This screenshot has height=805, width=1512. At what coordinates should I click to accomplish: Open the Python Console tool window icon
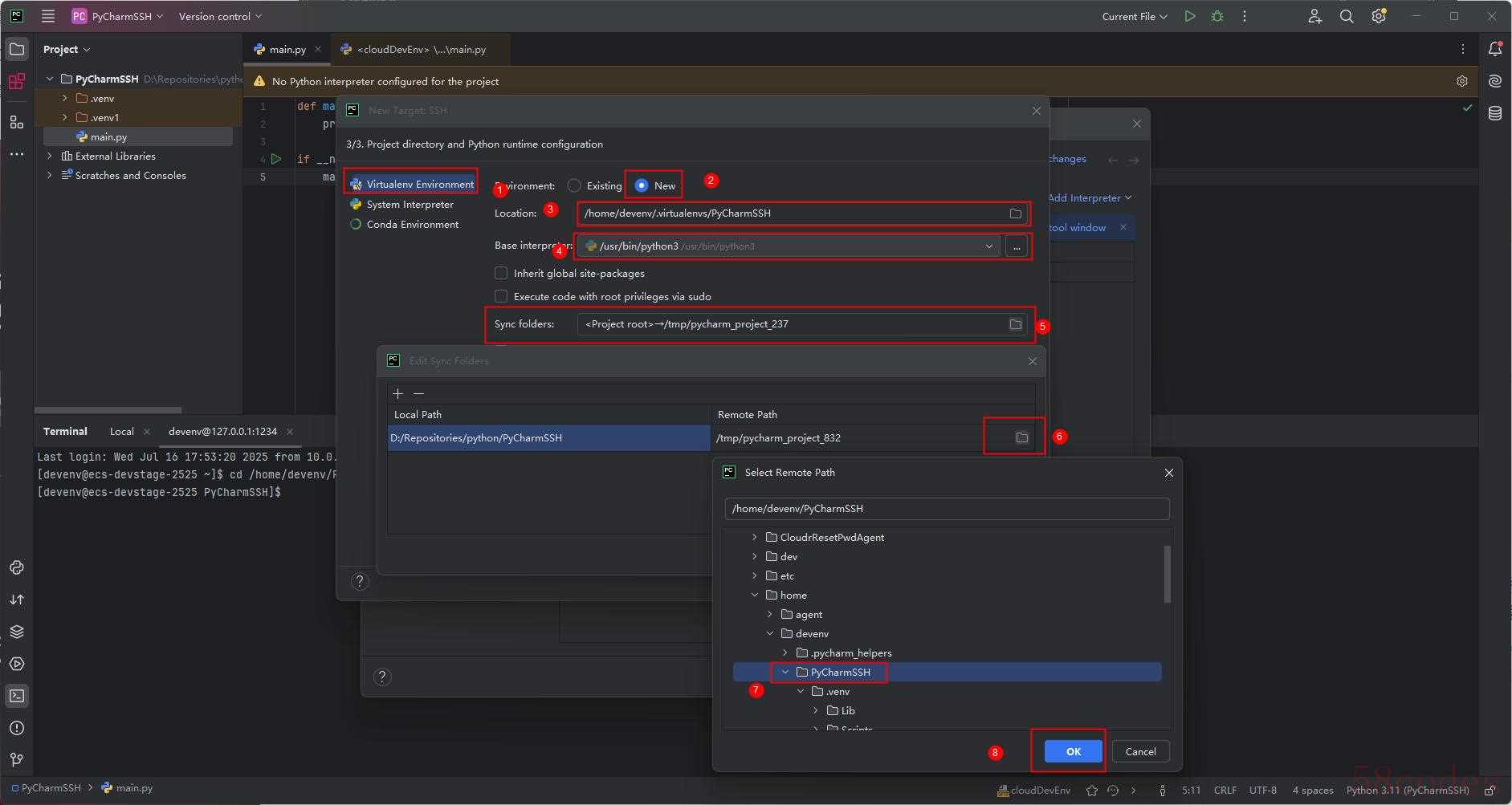click(x=16, y=567)
